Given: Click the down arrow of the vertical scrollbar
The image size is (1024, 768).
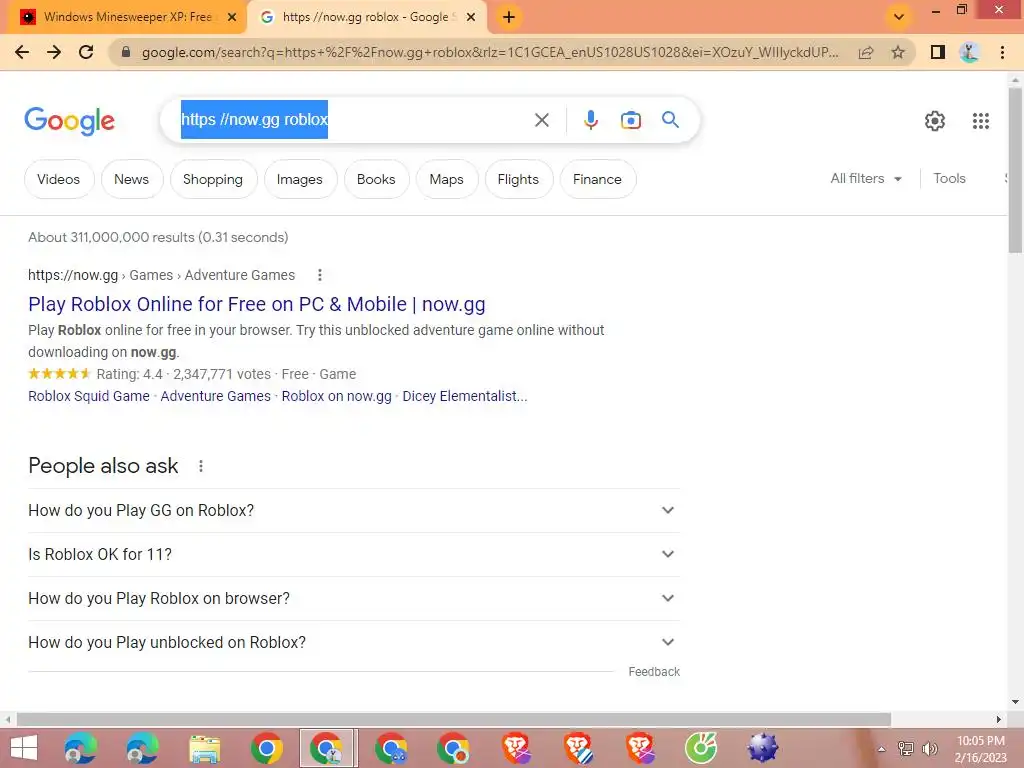Looking at the screenshot, I should pyautogui.click(x=1015, y=702).
